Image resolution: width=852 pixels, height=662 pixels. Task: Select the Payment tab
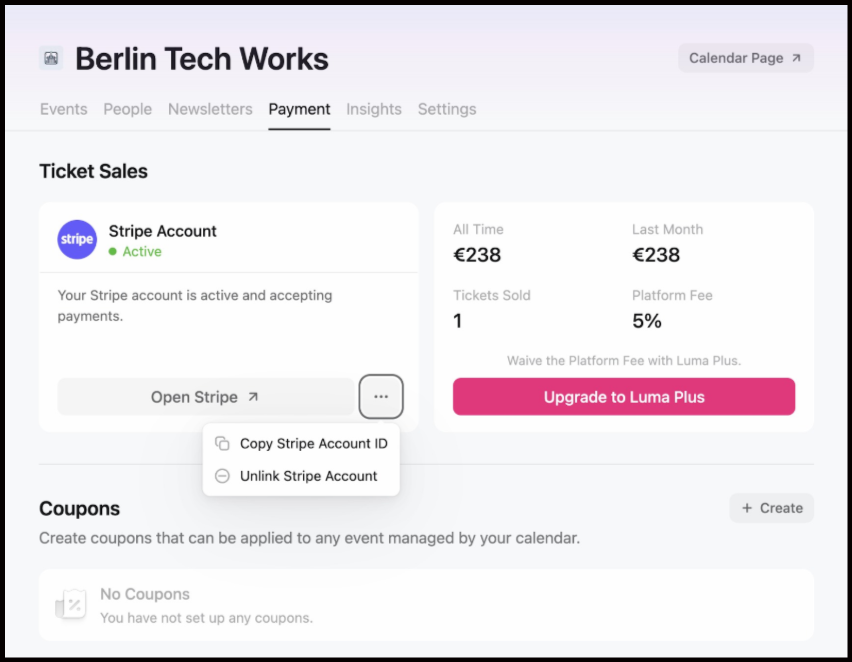pyautogui.click(x=299, y=109)
